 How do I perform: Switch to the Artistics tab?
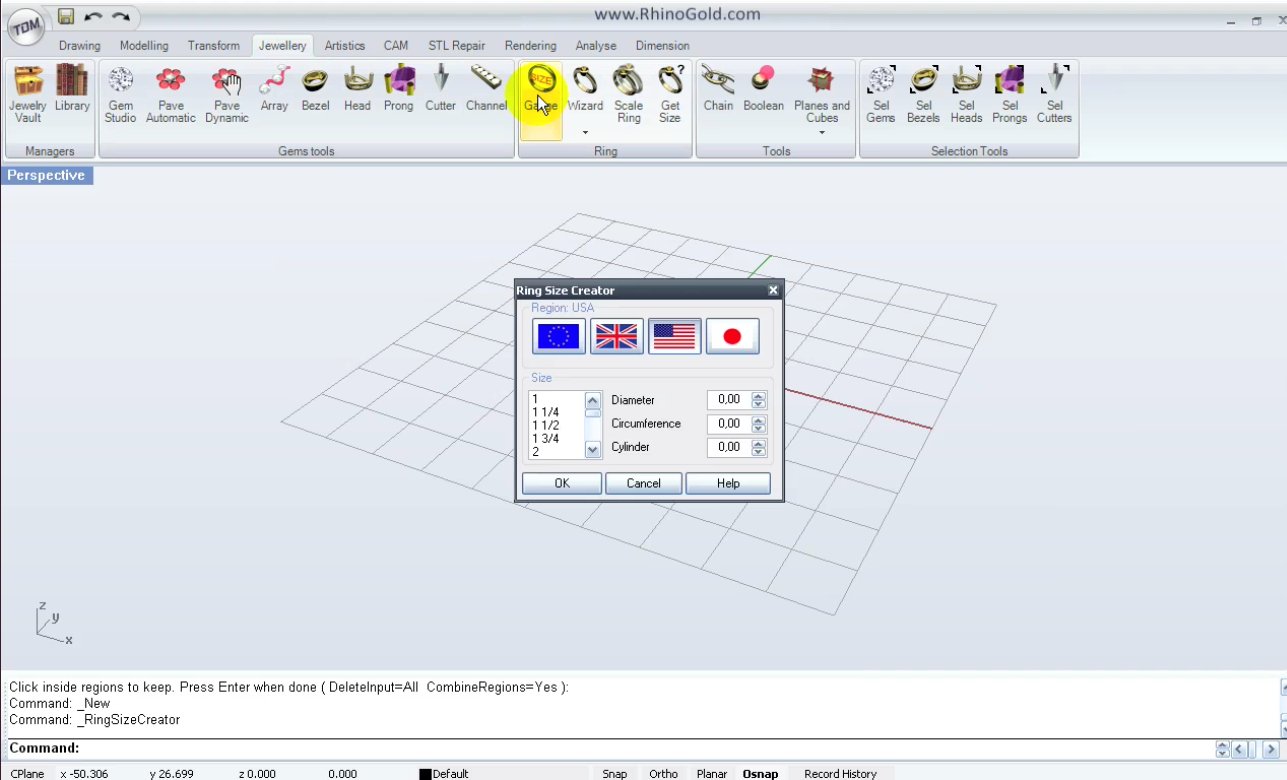(x=345, y=45)
